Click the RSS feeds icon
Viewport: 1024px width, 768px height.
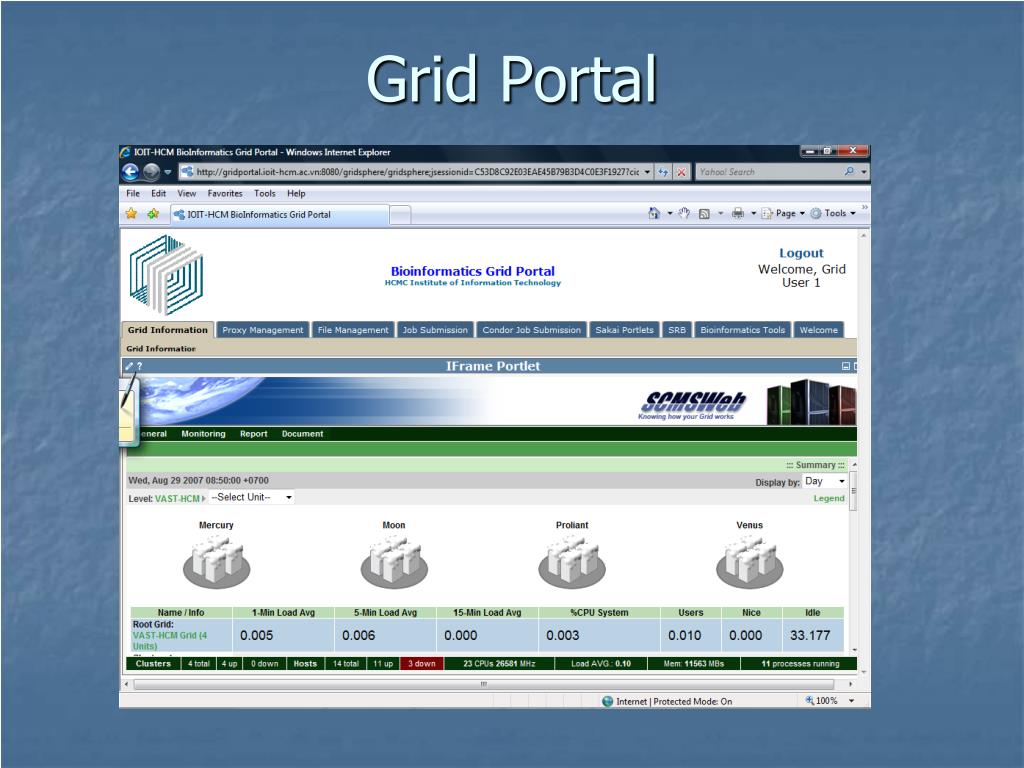[x=704, y=214]
